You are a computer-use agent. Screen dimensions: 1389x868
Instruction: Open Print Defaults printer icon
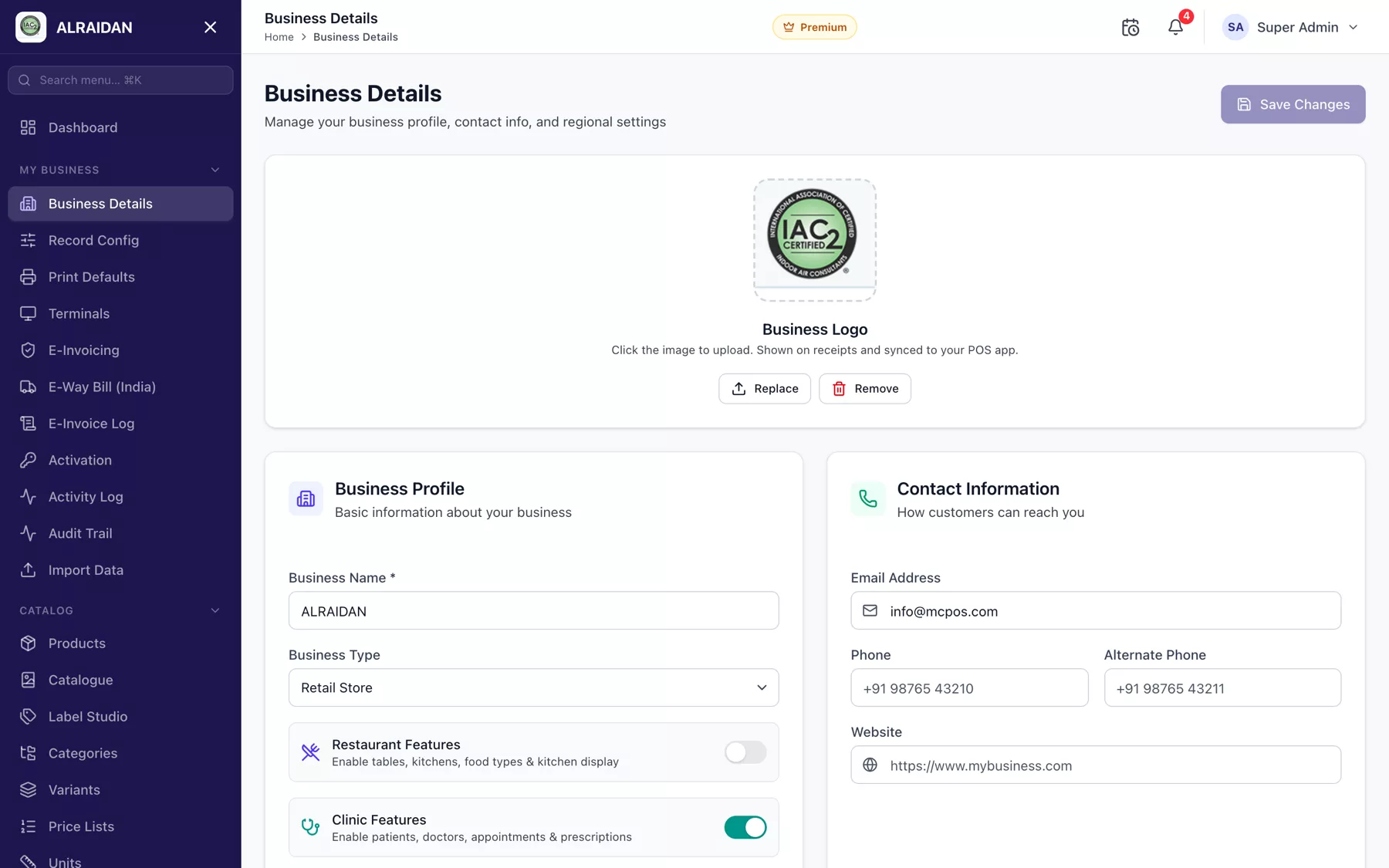29,277
